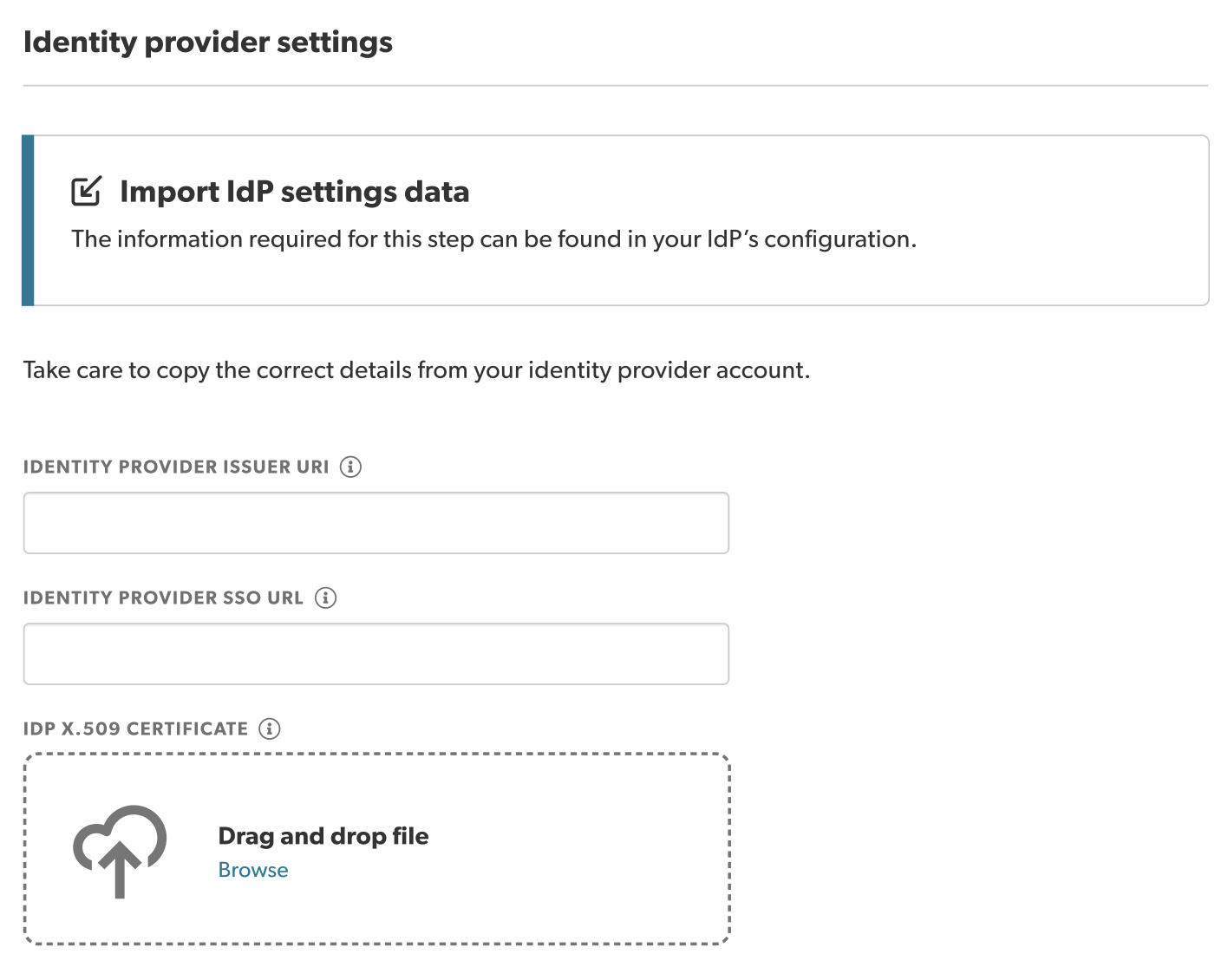Focus the Identity Provider SSO URL field
The width and height of the screenshot is (1228, 980).
click(376, 654)
